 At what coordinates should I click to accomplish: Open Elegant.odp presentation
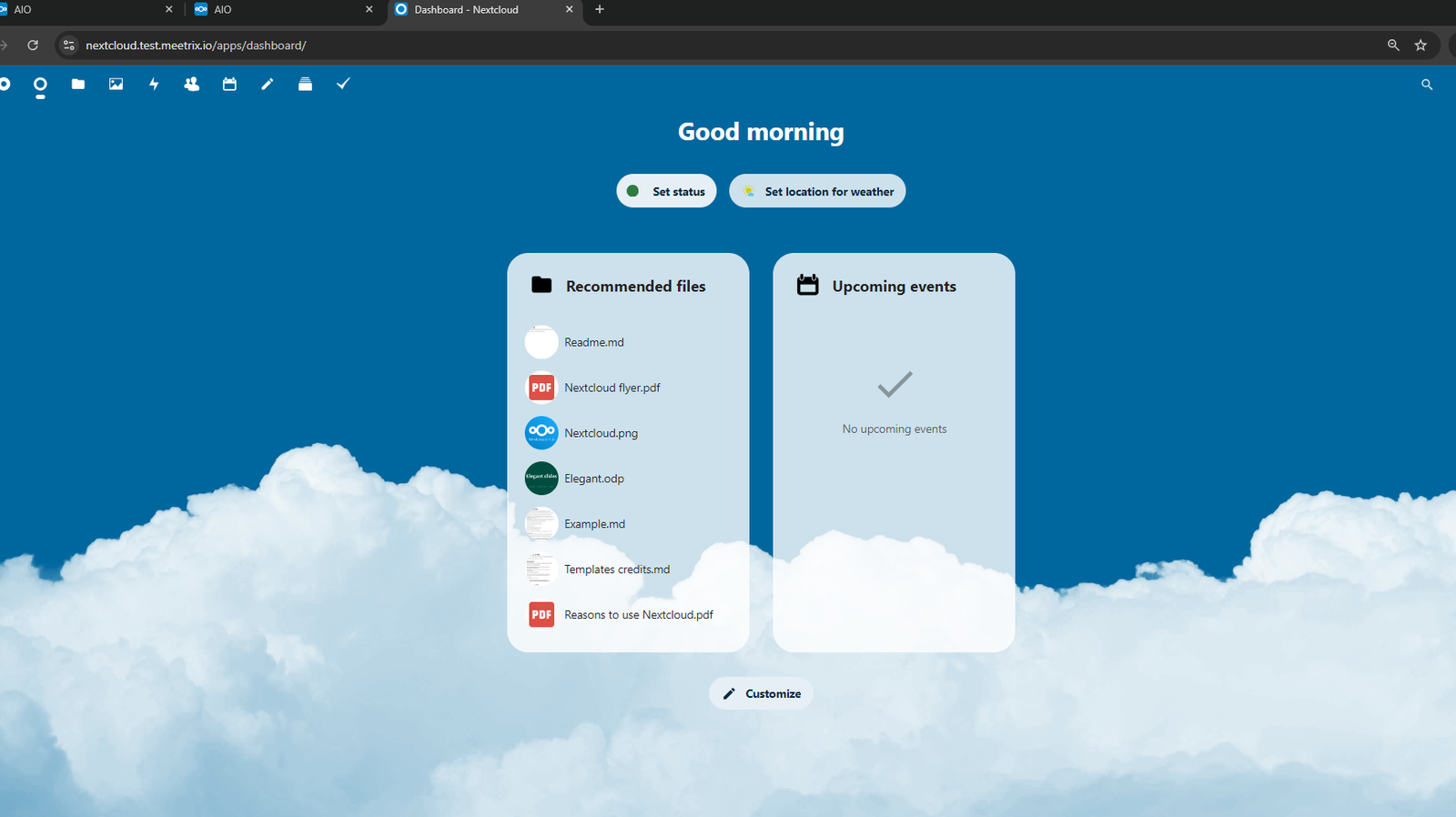[x=628, y=479]
